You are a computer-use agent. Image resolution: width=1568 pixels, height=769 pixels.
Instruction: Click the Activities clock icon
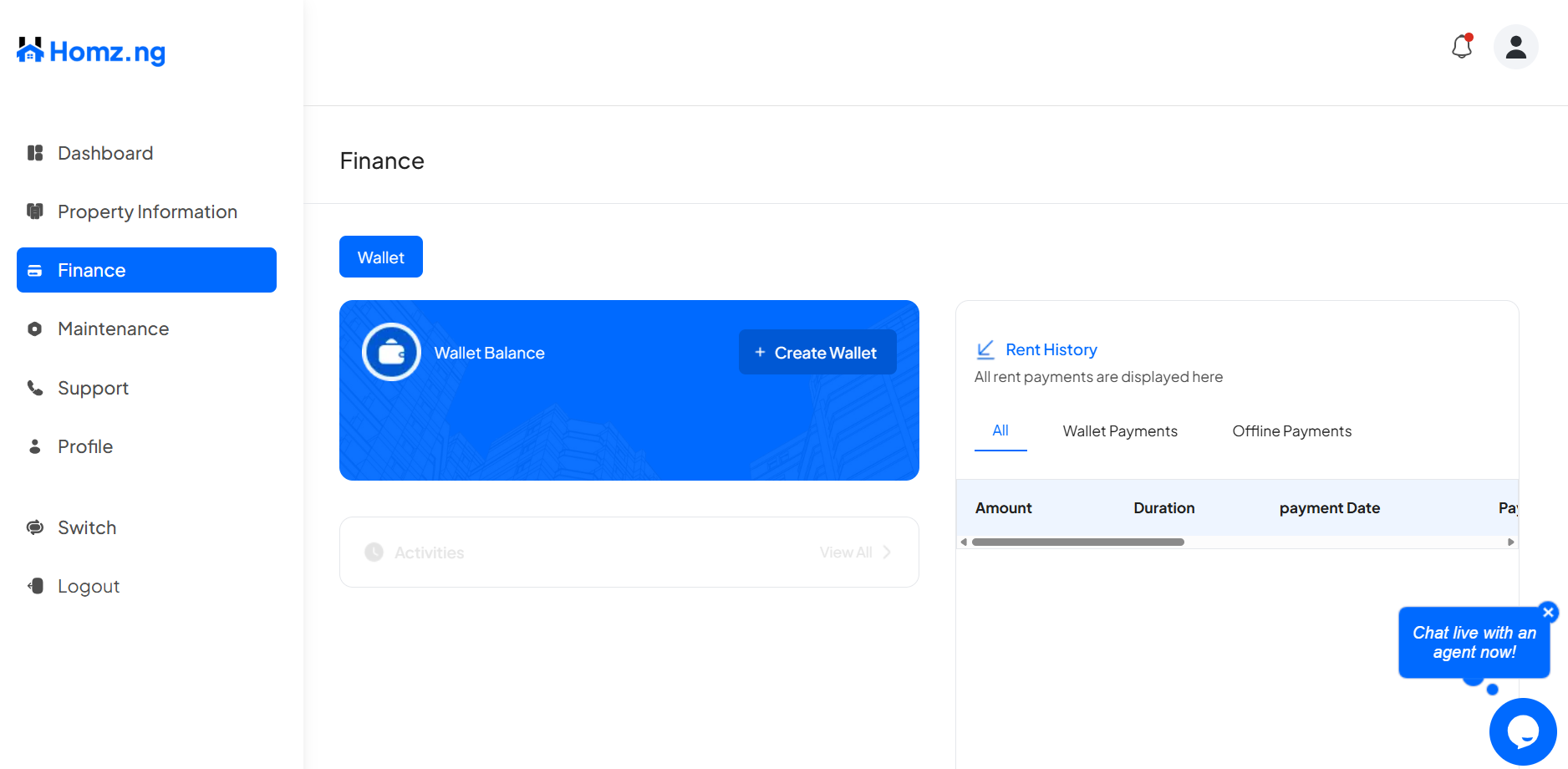(374, 553)
